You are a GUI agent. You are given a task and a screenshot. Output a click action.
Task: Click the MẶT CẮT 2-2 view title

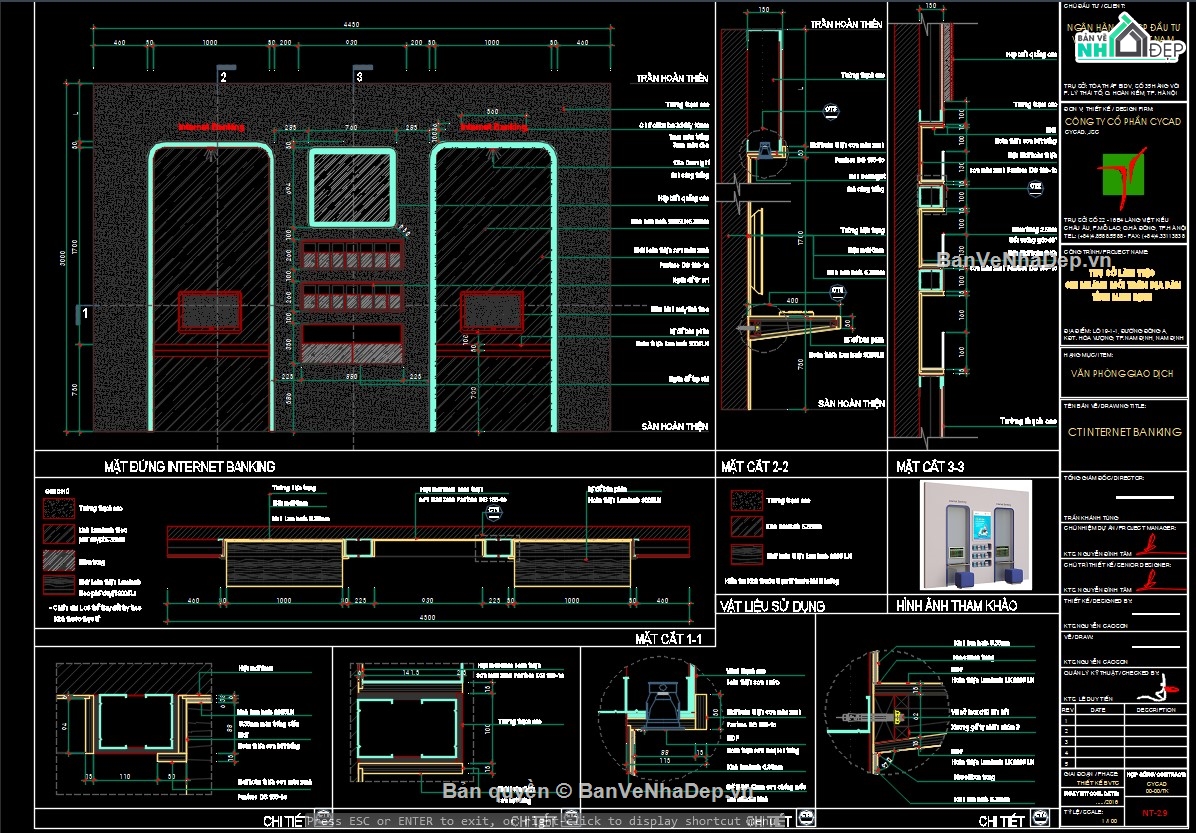click(755, 466)
